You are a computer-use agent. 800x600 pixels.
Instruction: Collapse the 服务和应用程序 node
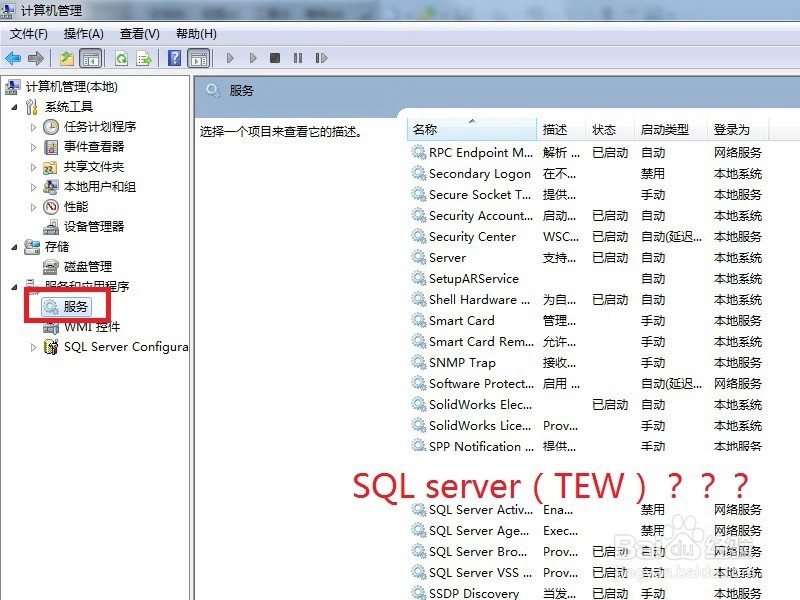tap(14, 287)
